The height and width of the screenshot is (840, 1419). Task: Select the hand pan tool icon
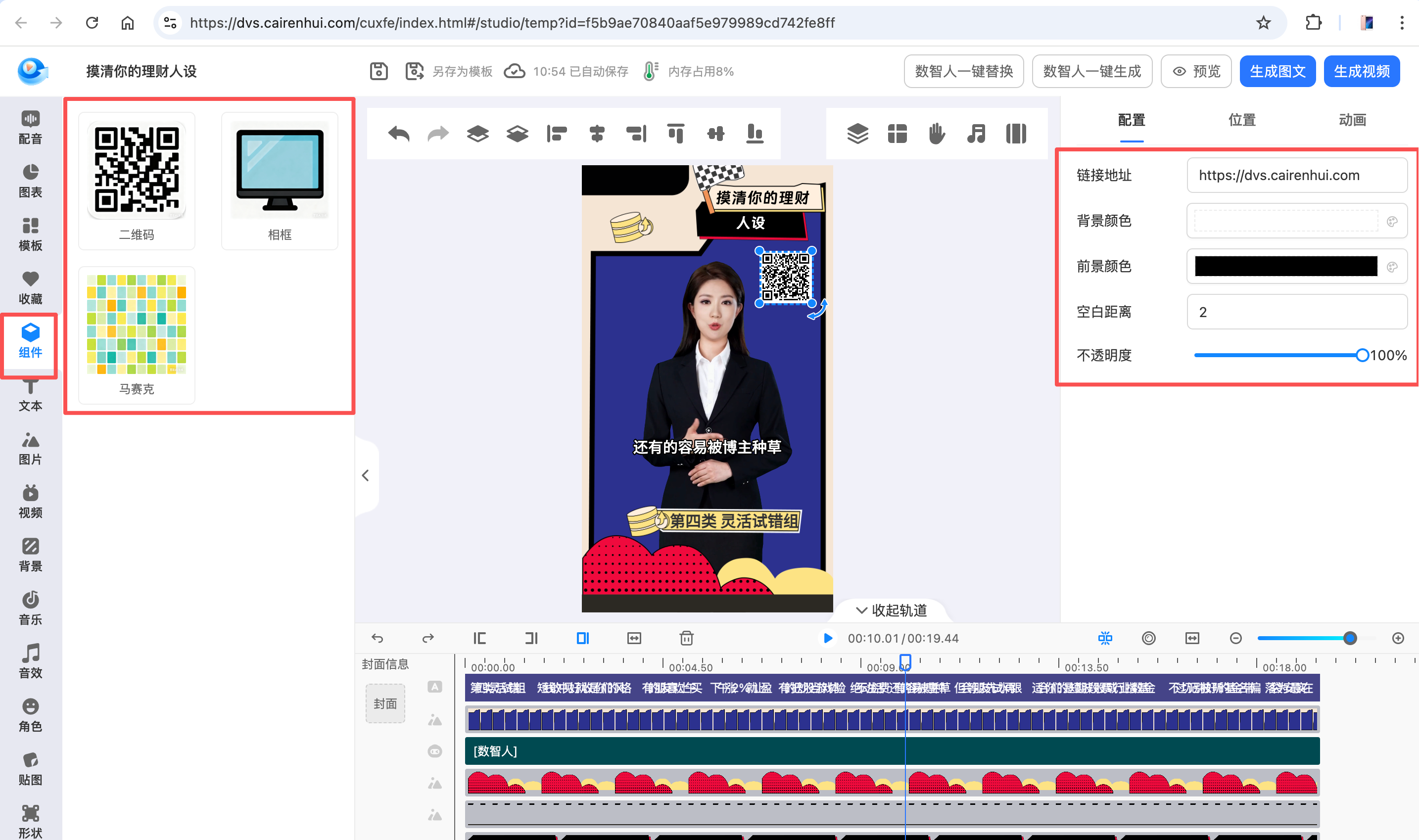[937, 134]
